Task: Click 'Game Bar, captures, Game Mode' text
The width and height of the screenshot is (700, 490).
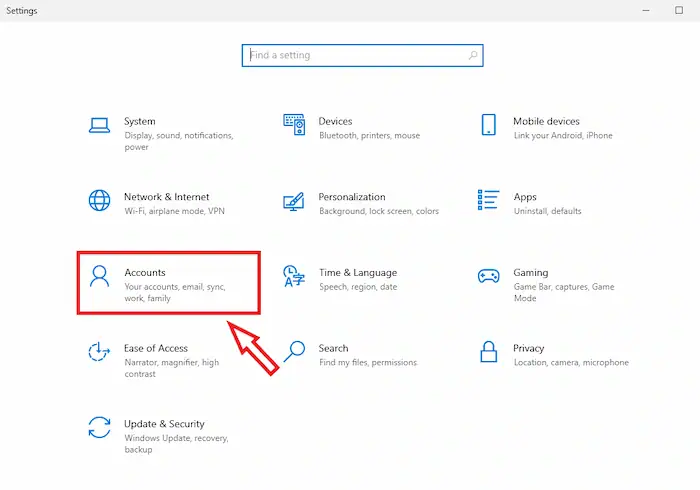Action: [564, 292]
